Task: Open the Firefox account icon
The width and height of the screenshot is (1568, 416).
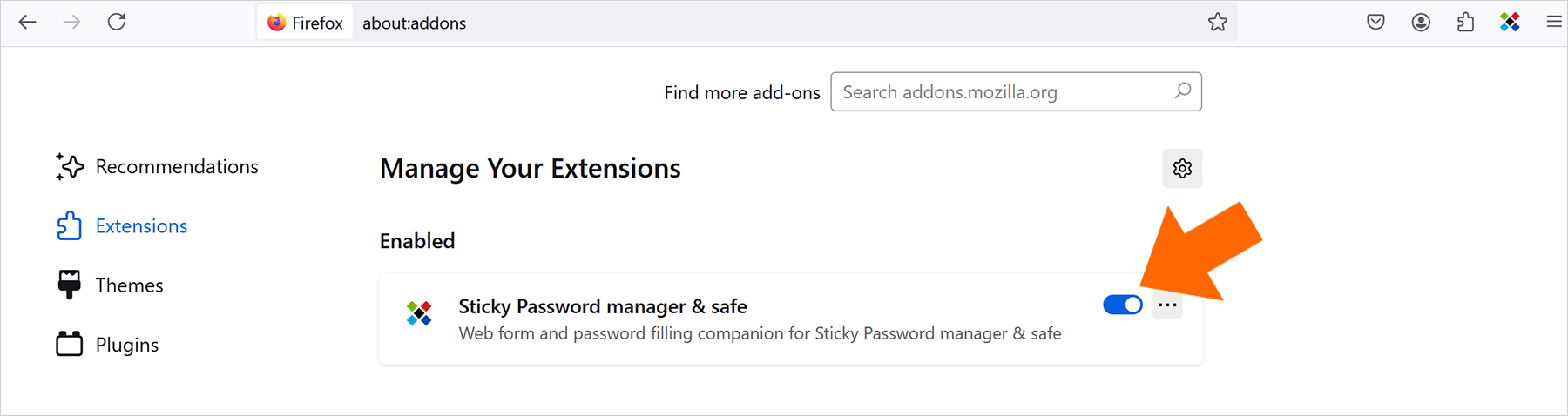Action: pos(1421,23)
